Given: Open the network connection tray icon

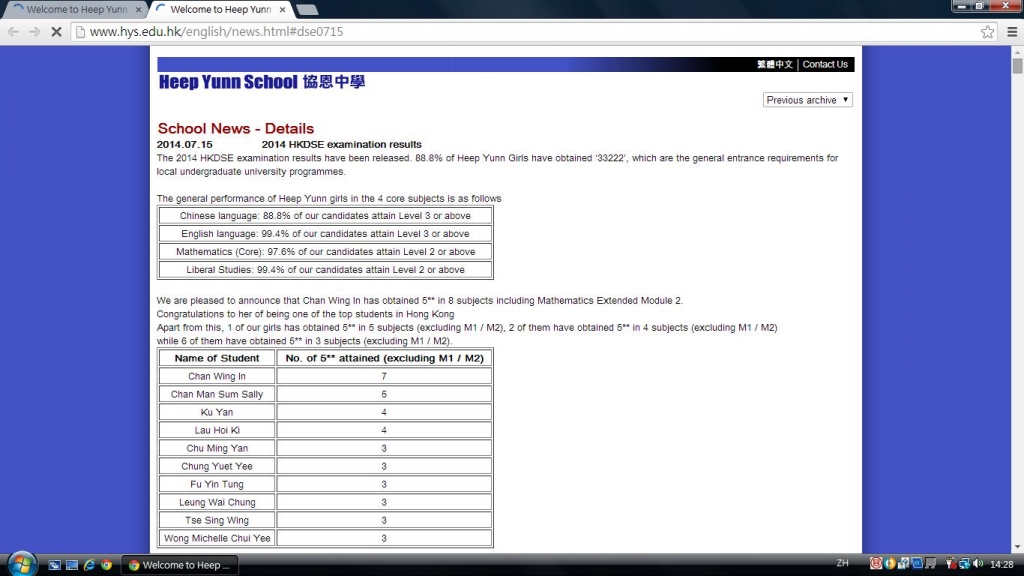Looking at the screenshot, I should [x=963, y=564].
